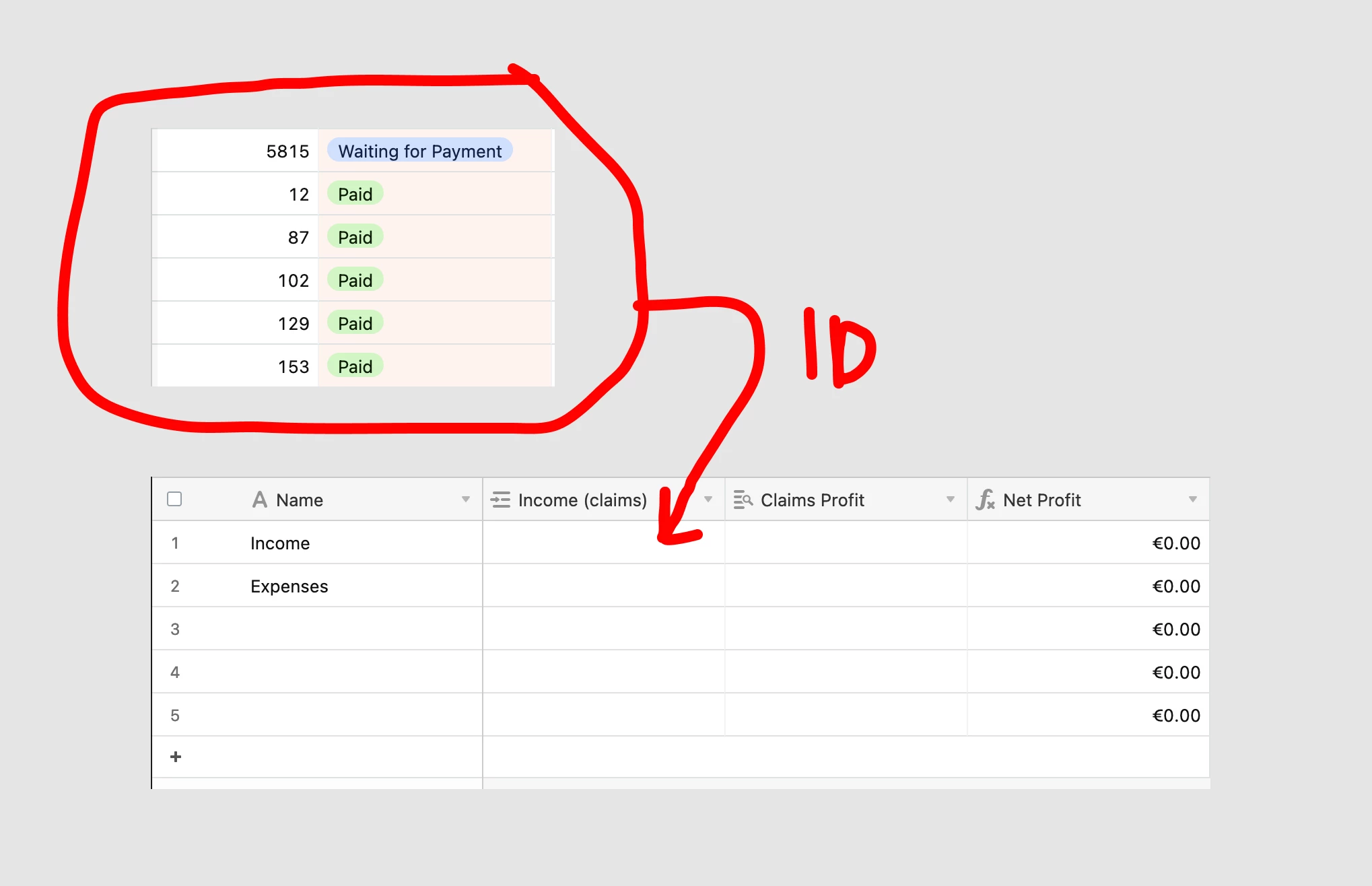
Task: Click the Waiting for Payment status tag
Action: click(419, 151)
